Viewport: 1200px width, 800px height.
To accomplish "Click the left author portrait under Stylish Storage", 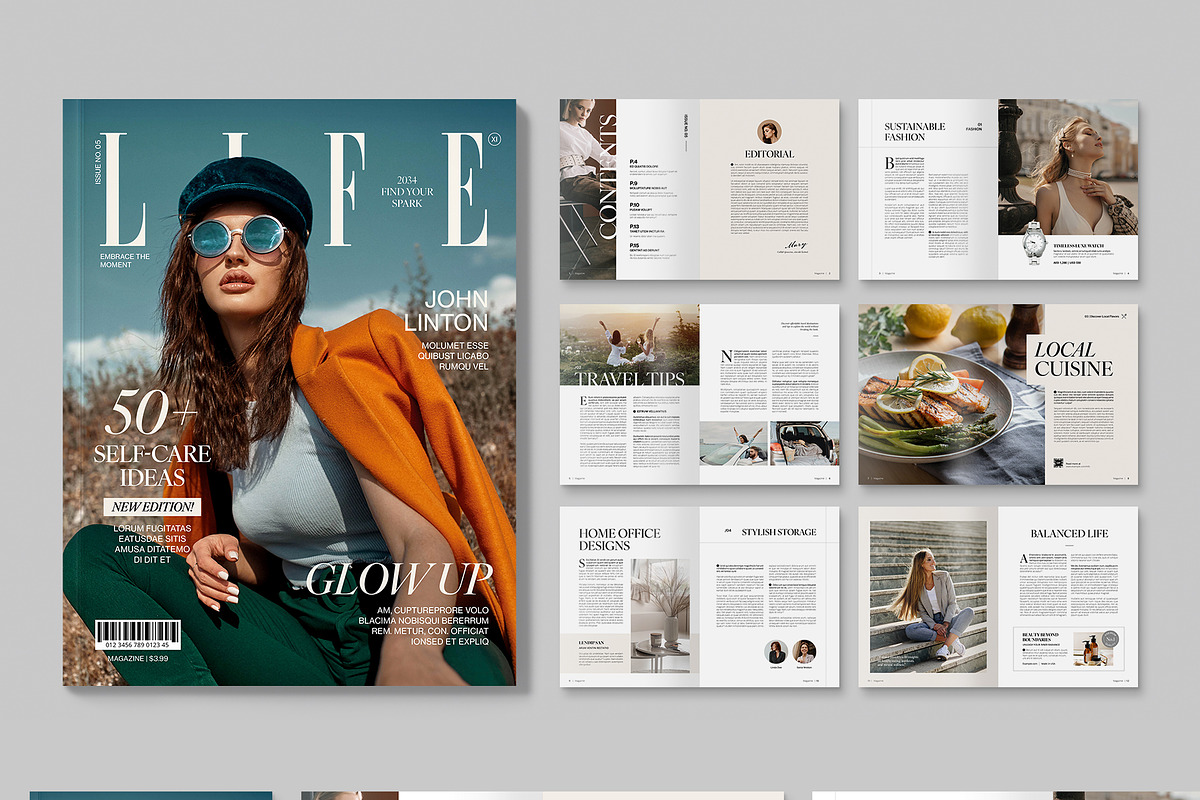I will click(x=775, y=652).
